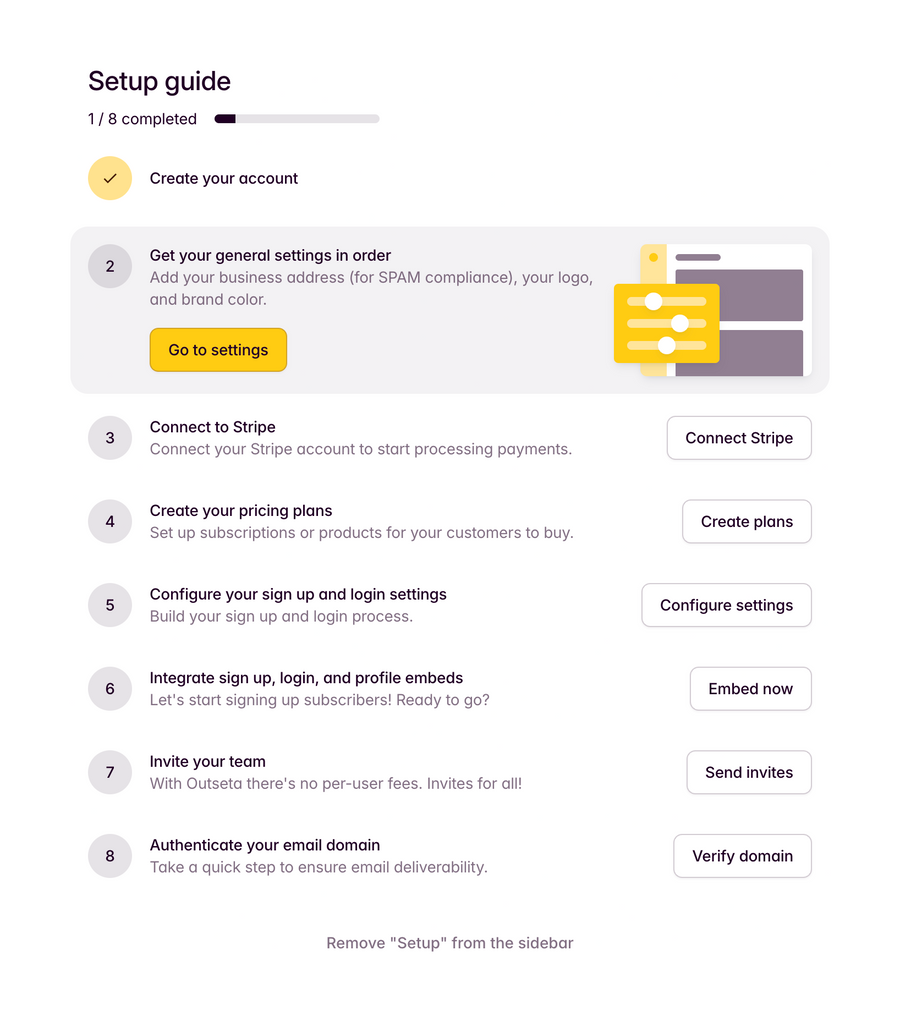Remove Setup from the sidebar
900x1022 pixels.
(x=449, y=942)
